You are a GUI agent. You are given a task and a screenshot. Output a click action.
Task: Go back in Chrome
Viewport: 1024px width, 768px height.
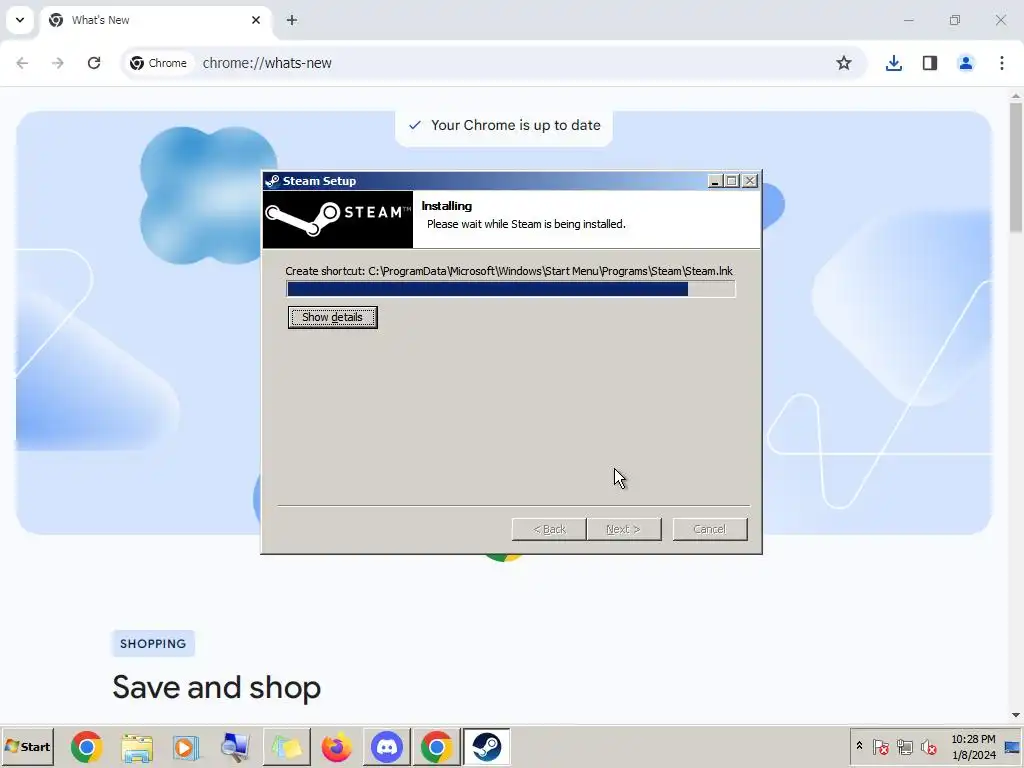(22, 63)
